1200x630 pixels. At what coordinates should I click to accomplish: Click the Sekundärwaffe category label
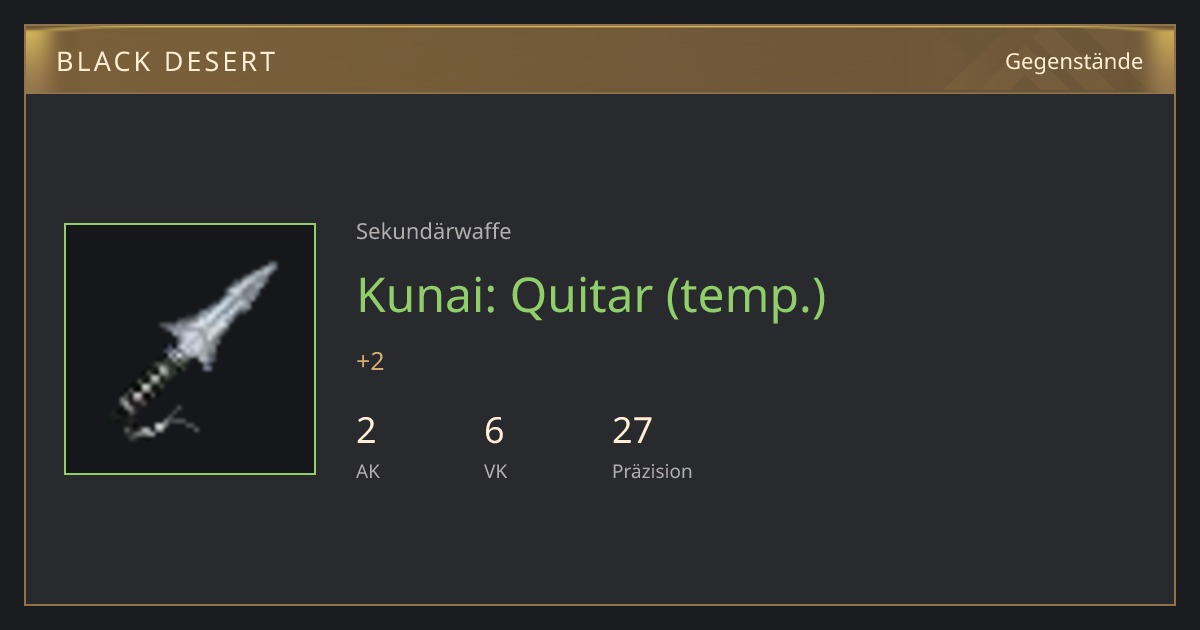coord(434,231)
